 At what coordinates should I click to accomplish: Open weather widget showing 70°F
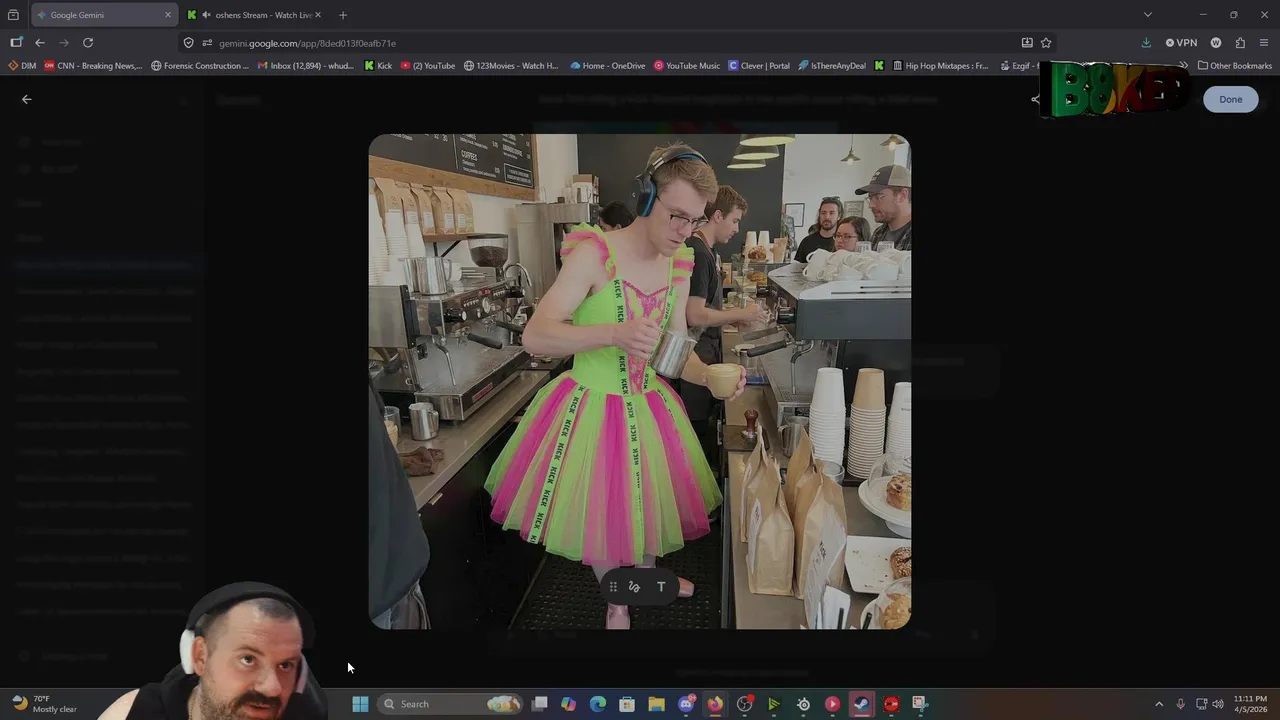(x=44, y=704)
